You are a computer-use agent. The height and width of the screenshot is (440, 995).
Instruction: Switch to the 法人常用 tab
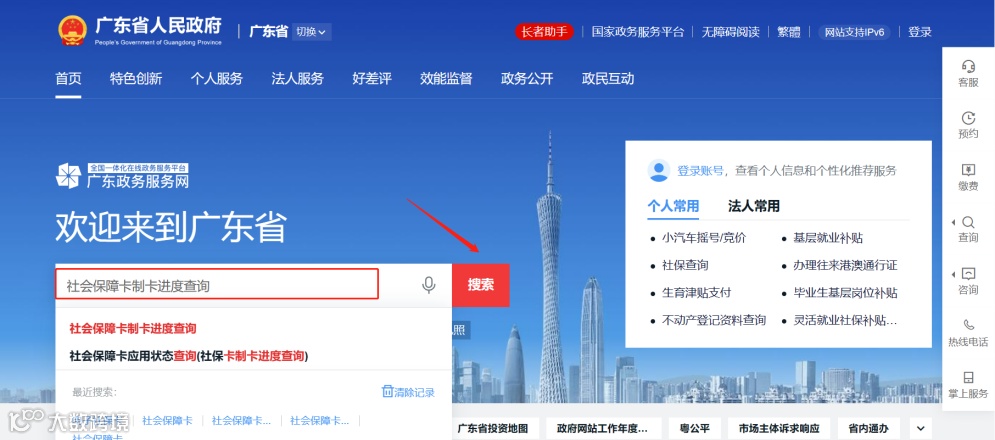(754, 206)
